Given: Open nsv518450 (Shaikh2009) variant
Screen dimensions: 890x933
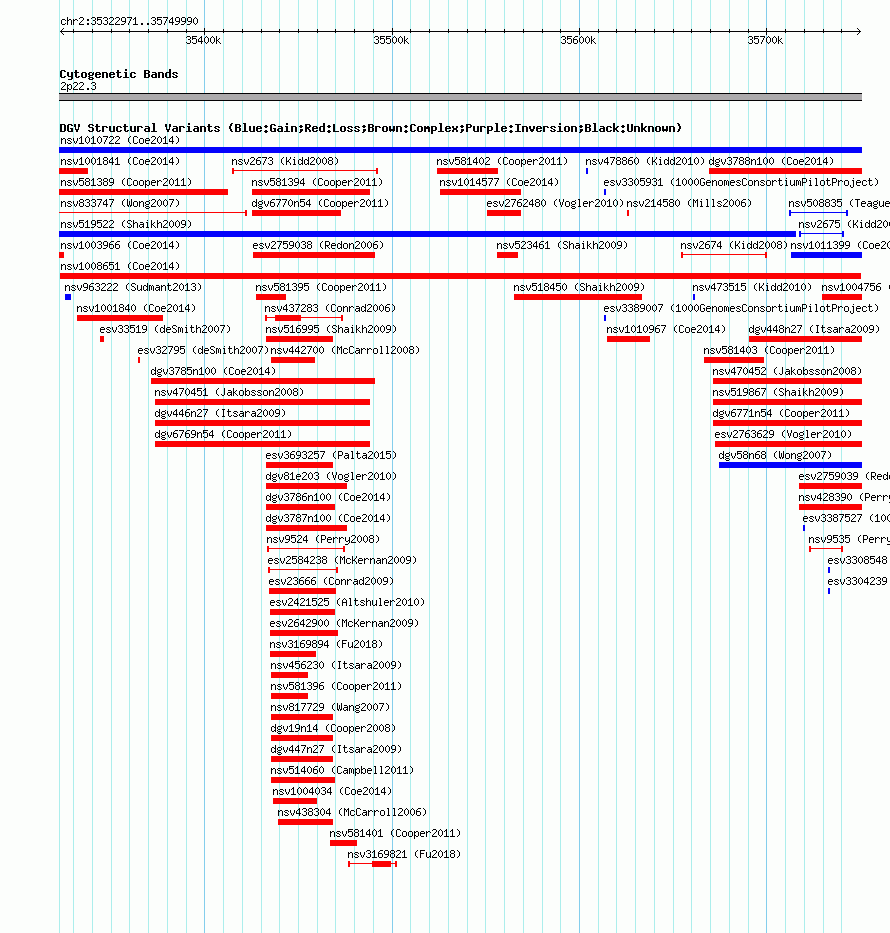Looking at the screenshot, I should (579, 287).
